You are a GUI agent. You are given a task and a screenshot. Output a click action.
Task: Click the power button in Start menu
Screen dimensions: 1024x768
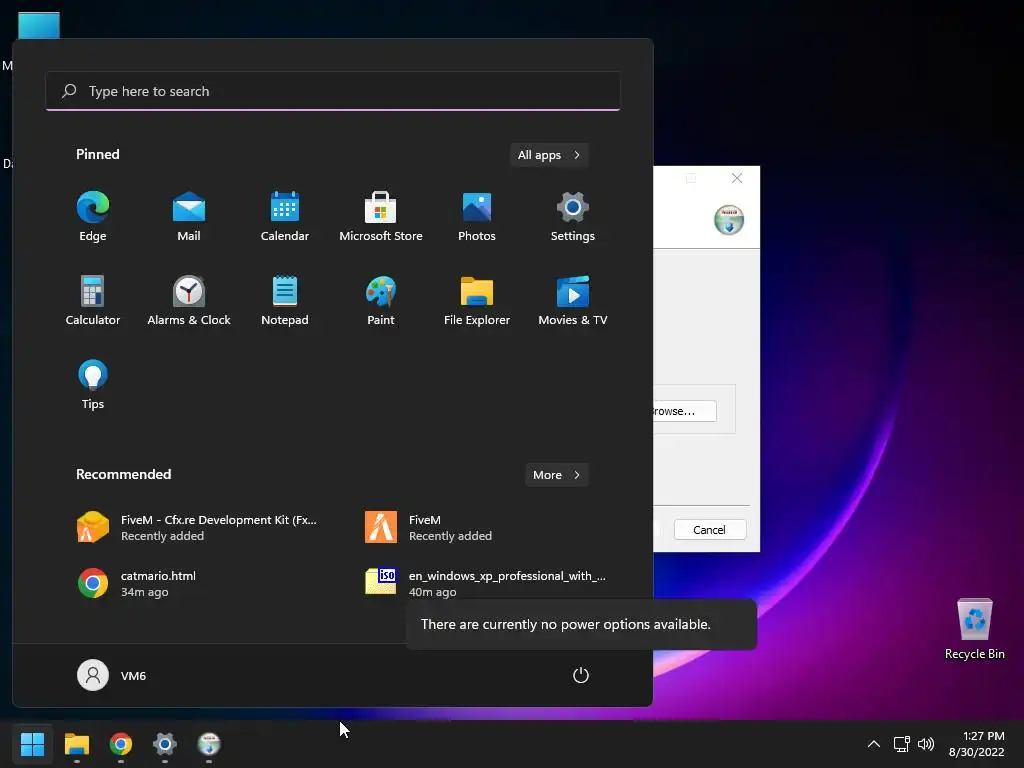tap(581, 675)
